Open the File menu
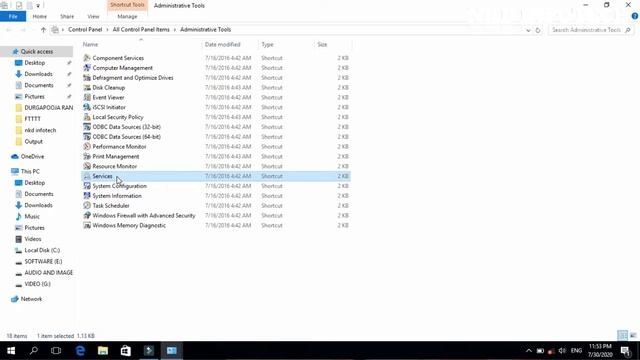This screenshot has width=640, height=360. pyautogui.click(x=13, y=16)
